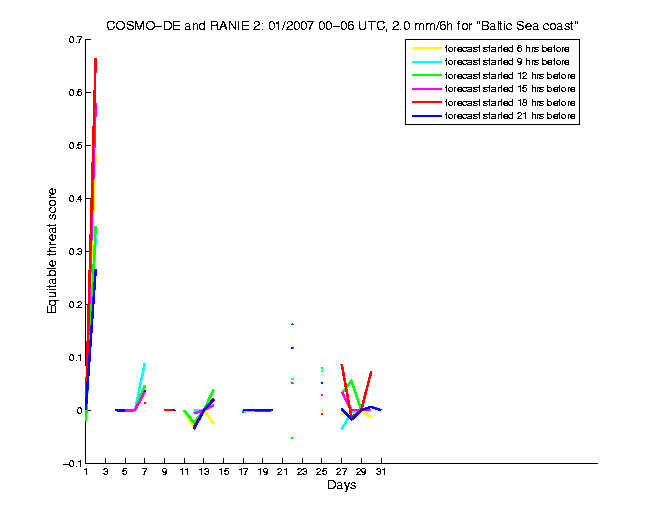This screenshot has width=660, height=520.
Task: Click x-axis tick label 13
Action: pyautogui.click(x=204, y=472)
